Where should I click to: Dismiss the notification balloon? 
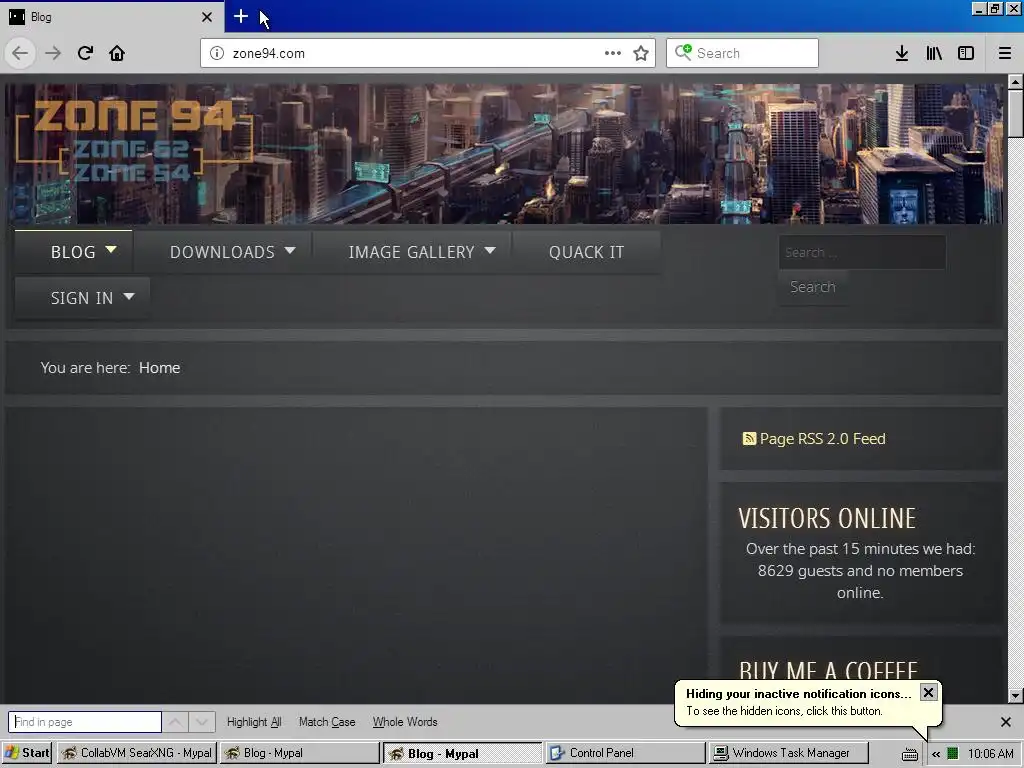click(x=928, y=692)
